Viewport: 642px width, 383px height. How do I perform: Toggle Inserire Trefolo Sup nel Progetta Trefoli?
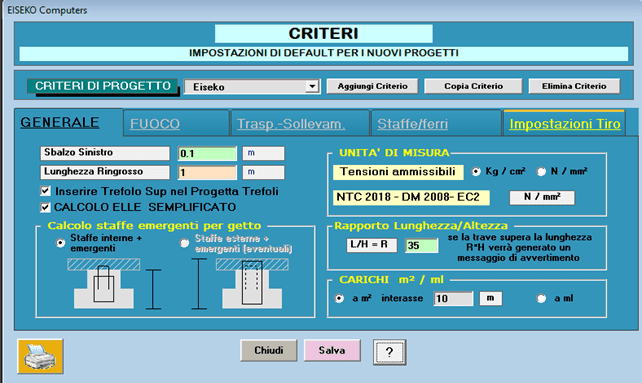[x=45, y=191]
